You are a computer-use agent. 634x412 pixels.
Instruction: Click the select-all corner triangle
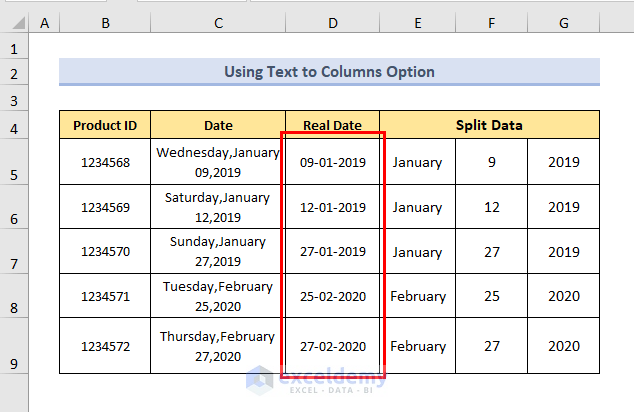tap(16, 22)
